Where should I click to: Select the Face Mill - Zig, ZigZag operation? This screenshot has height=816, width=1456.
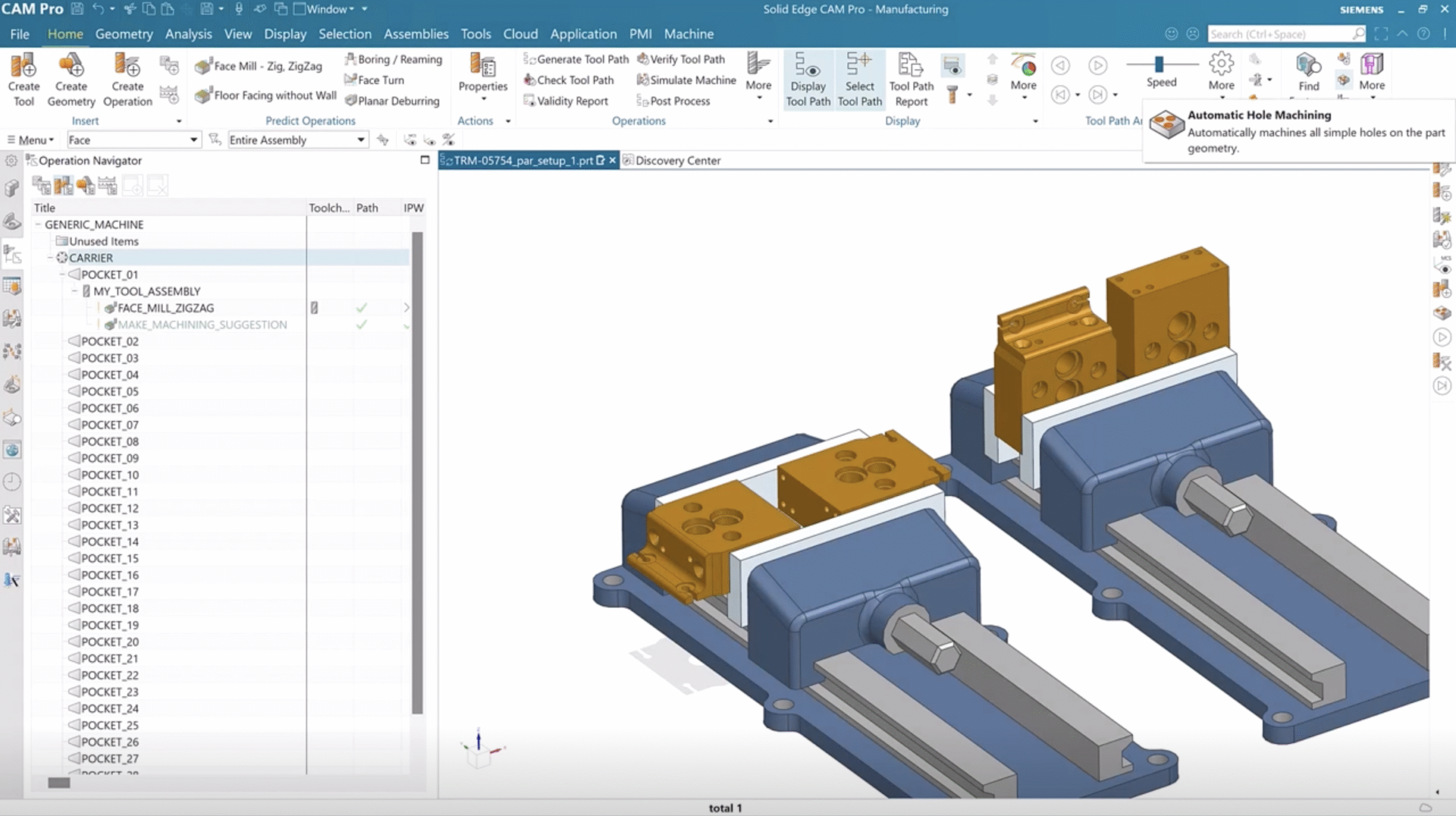pos(260,65)
